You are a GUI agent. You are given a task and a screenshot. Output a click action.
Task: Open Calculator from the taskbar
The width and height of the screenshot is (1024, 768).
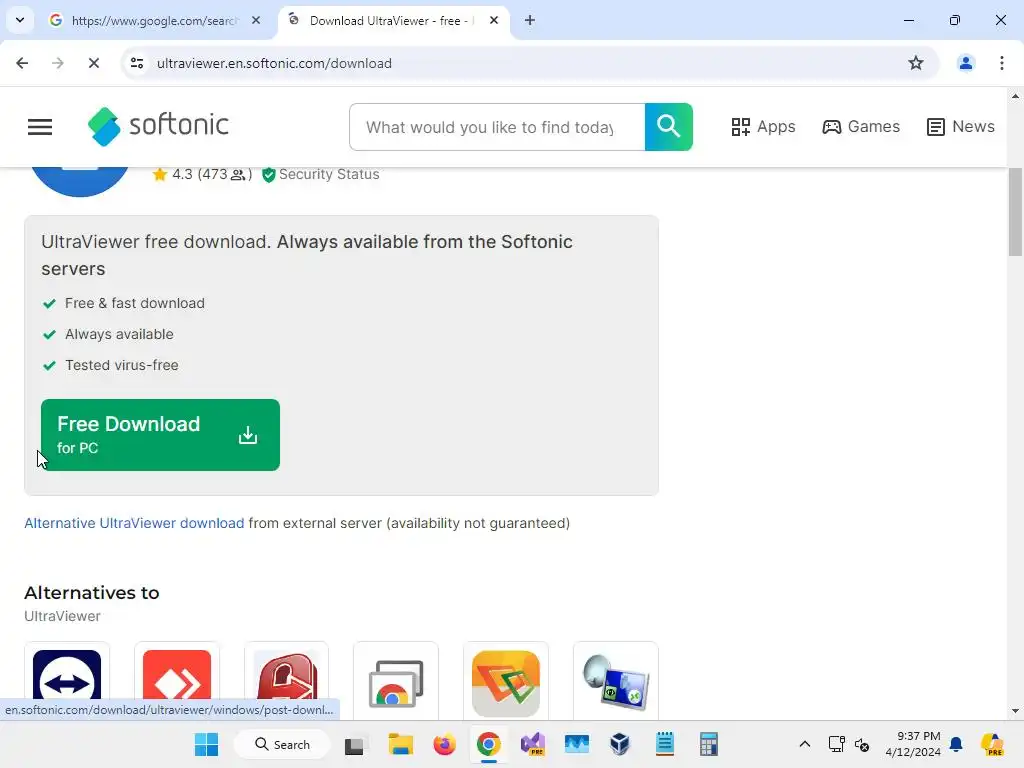coord(709,744)
